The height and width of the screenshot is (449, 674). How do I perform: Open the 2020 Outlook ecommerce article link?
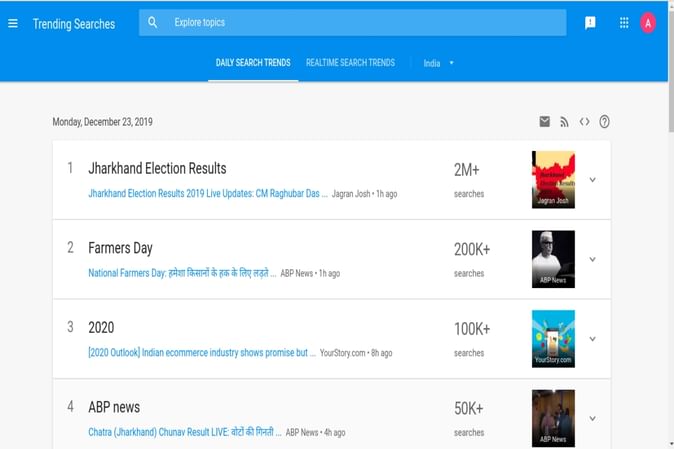[201, 353]
